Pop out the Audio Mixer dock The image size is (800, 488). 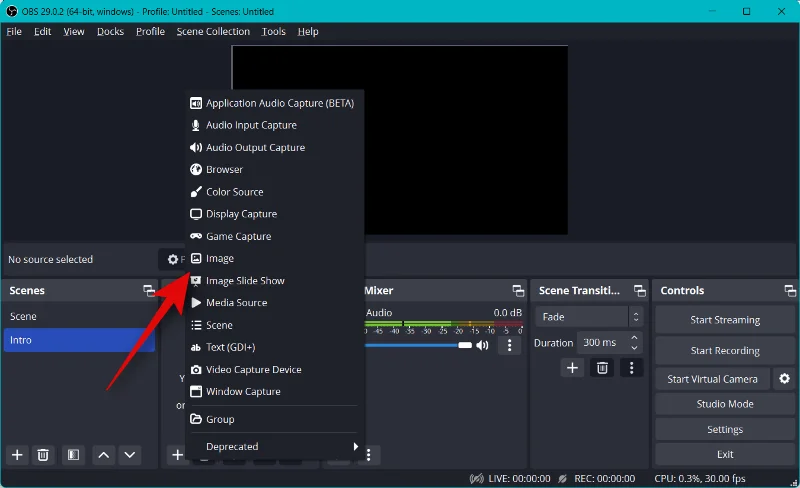click(x=518, y=291)
